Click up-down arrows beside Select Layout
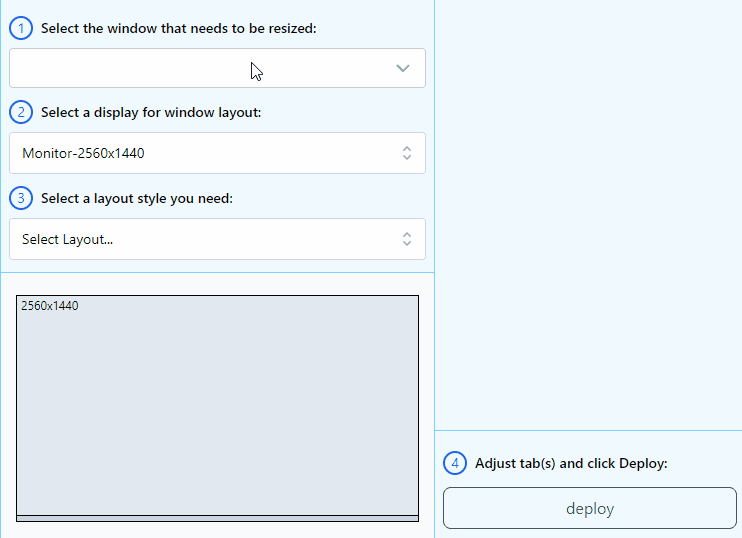Screen dimensions: 742x538 point(407,239)
